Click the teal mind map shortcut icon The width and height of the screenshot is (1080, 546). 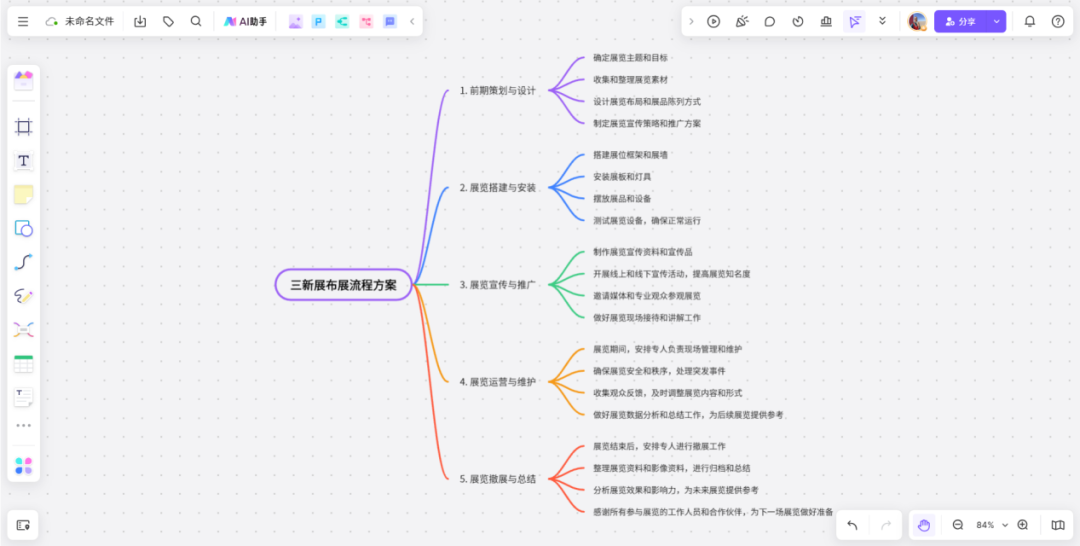(x=342, y=22)
